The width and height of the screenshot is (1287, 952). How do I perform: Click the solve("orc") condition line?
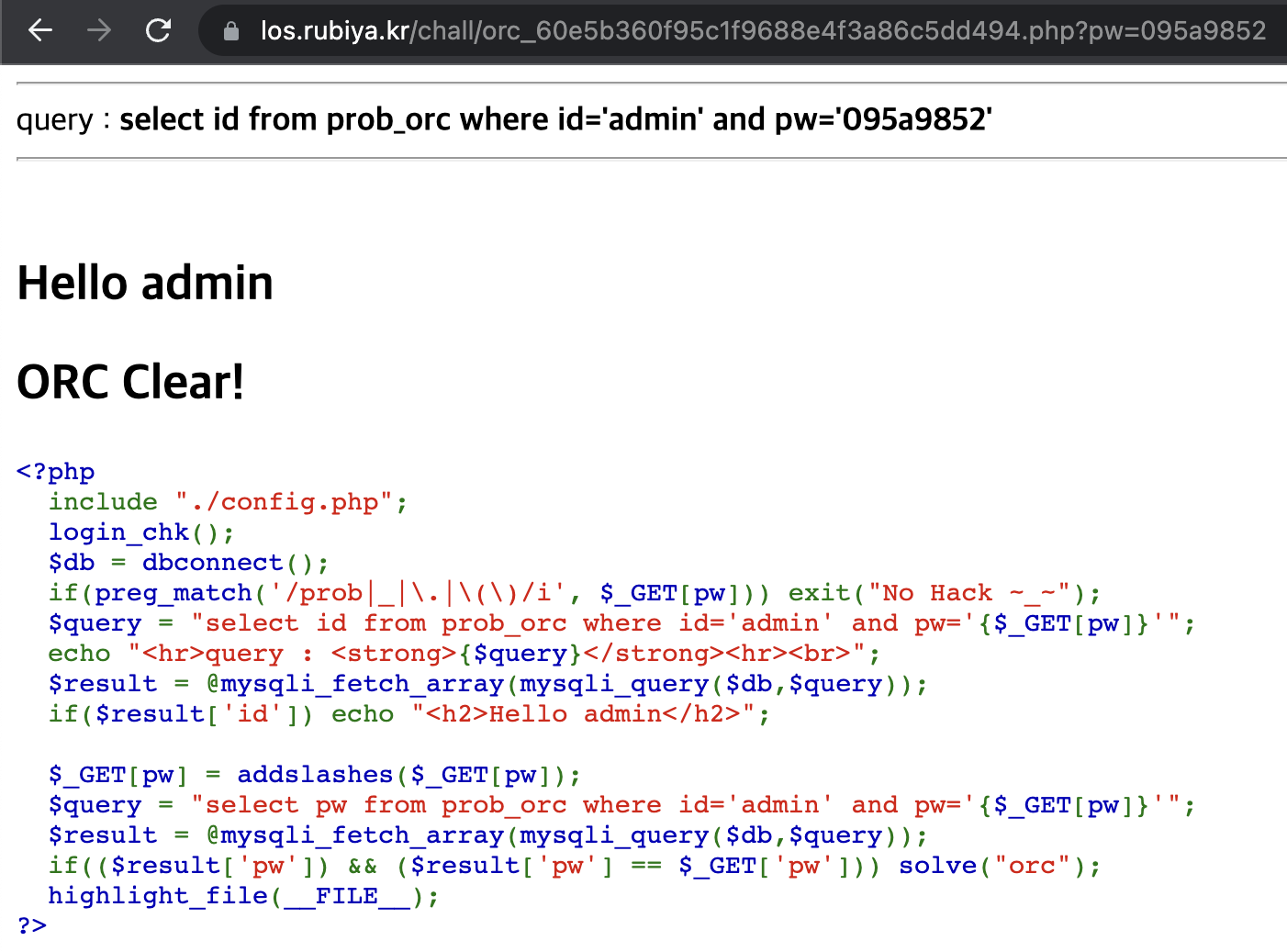click(x=575, y=866)
